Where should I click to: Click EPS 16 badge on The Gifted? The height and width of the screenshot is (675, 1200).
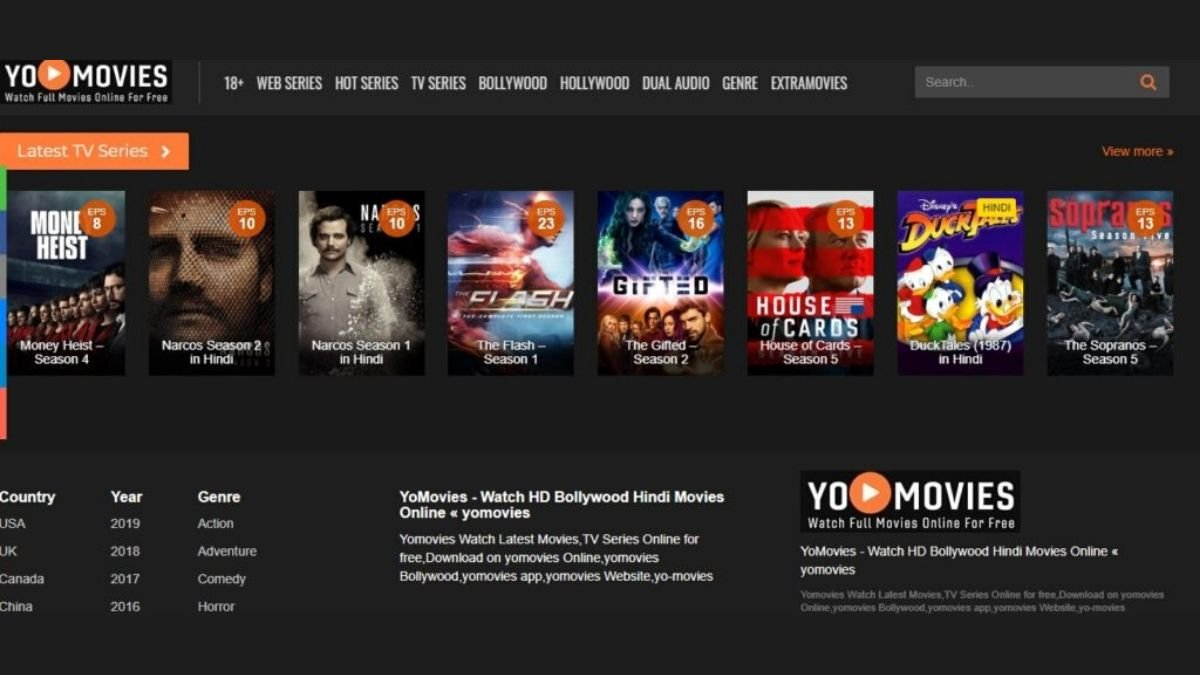tap(695, 218)
